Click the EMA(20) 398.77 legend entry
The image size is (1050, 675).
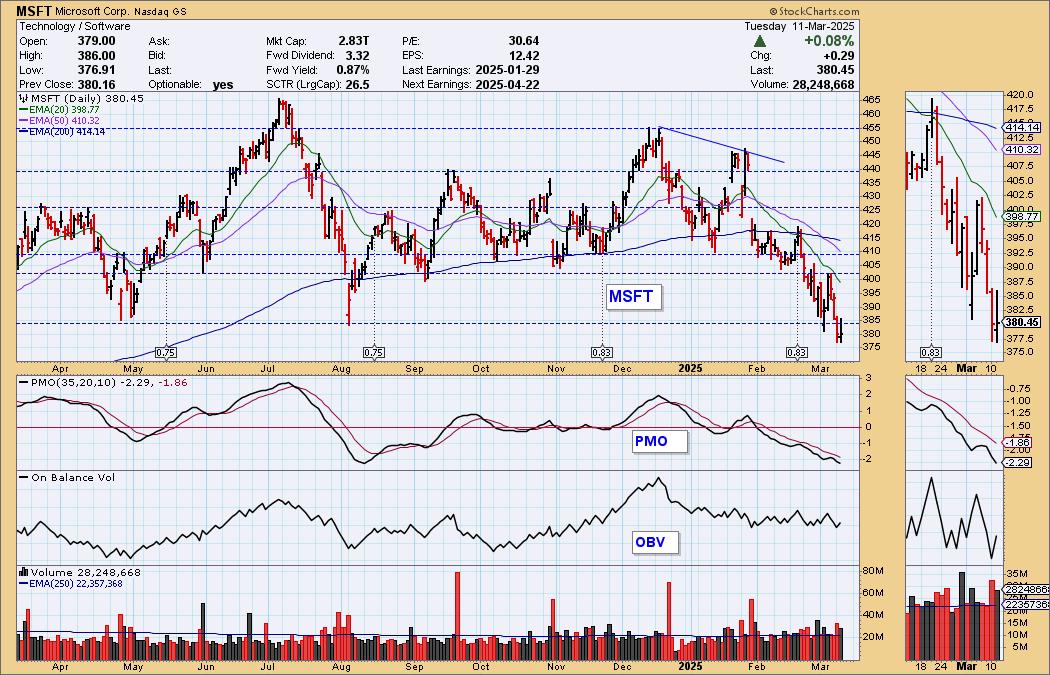point(59,109)
